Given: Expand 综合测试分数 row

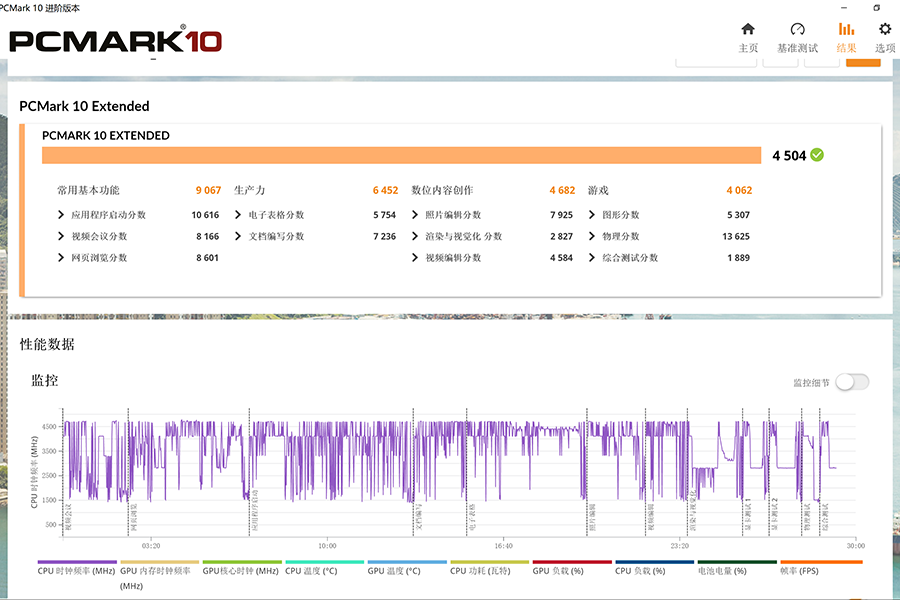Looking at the screenshot, I should coord(592,258).
